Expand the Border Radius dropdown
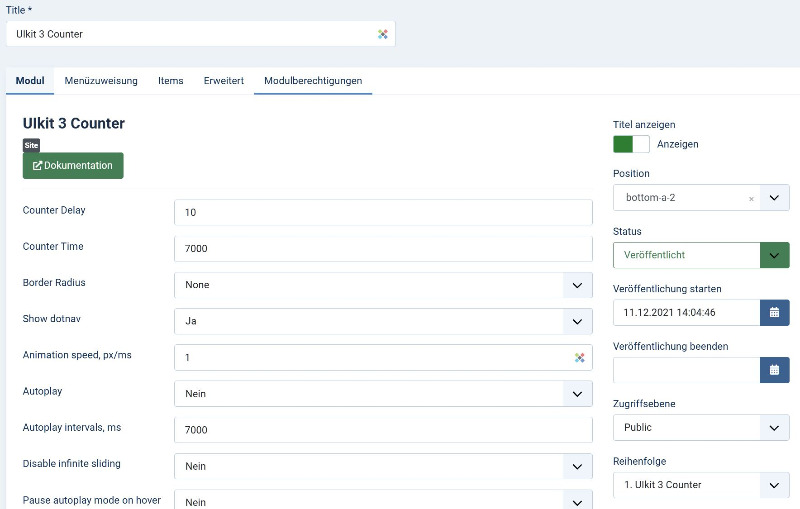The width and height of the screenshot is (800, 509). (x=576, y=285)
